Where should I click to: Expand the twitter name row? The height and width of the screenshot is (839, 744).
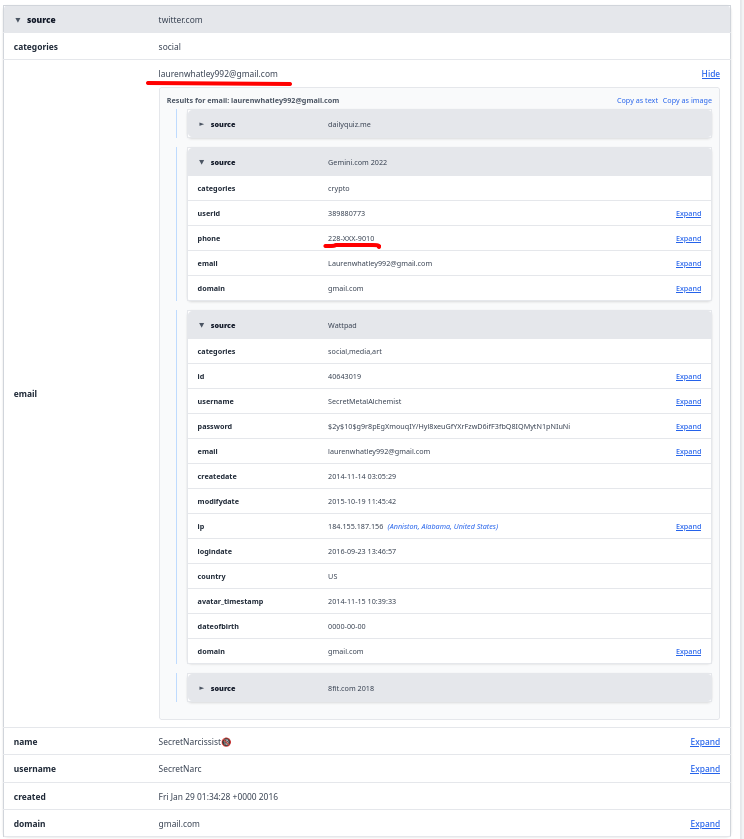(x=704, y=742)
